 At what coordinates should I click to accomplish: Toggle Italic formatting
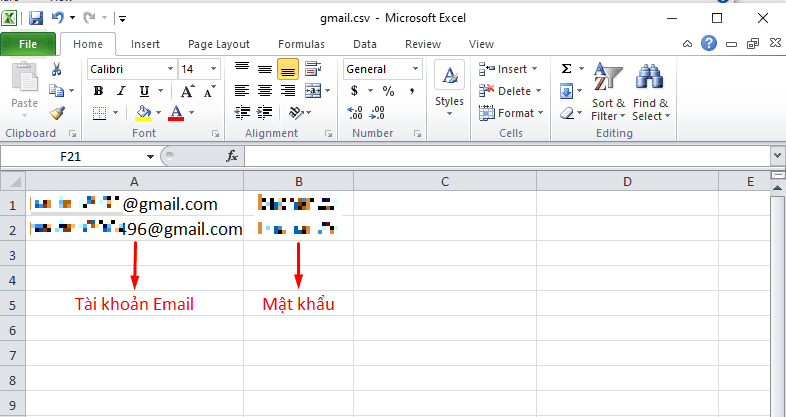click(121, 91)
